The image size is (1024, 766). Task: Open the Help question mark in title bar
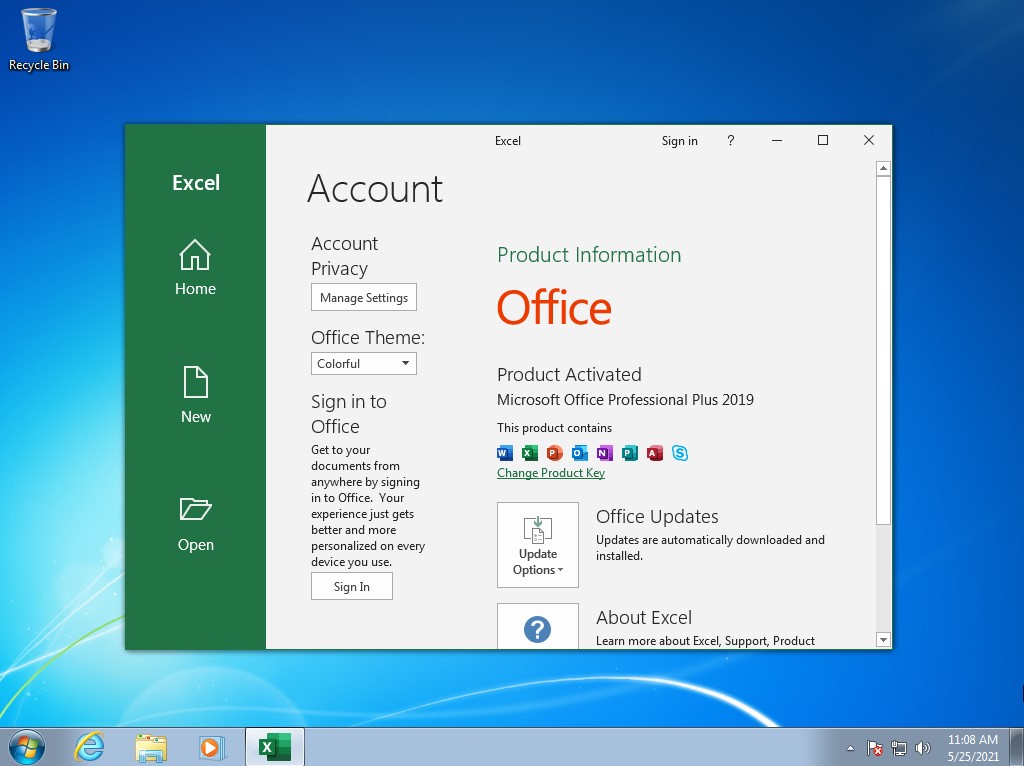coord(731,140)
